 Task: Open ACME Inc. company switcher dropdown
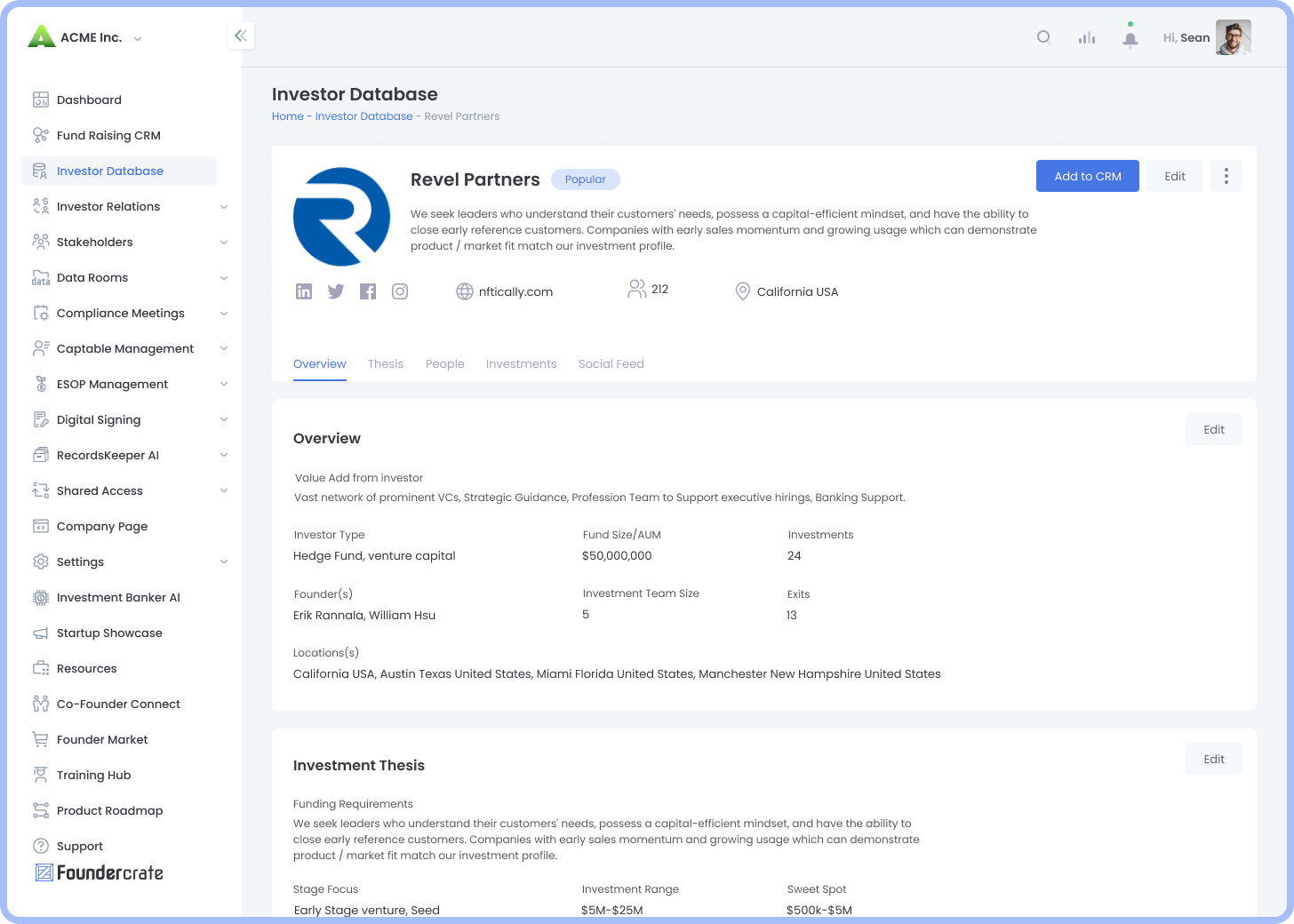tap(138, 38)
